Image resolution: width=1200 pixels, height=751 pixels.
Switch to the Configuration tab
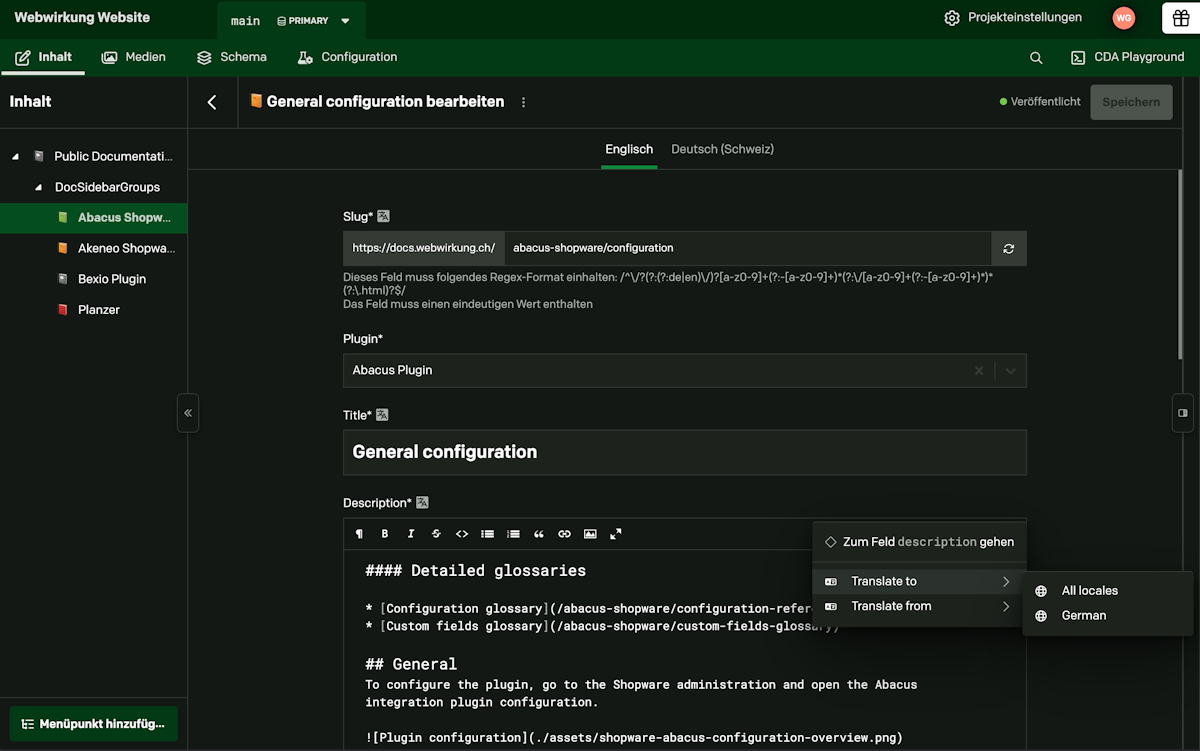pyautogui.click(x=347, y=58)
